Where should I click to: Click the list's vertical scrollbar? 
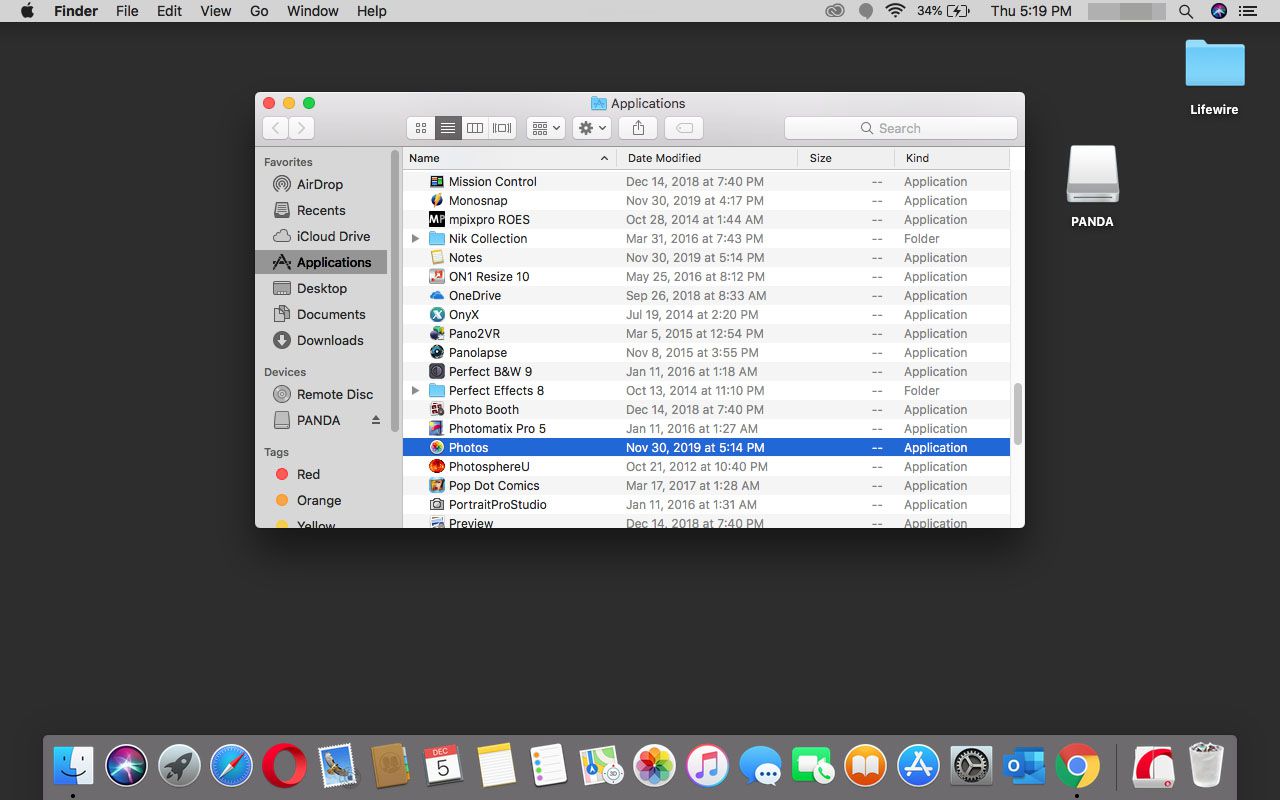(1018, 414)
